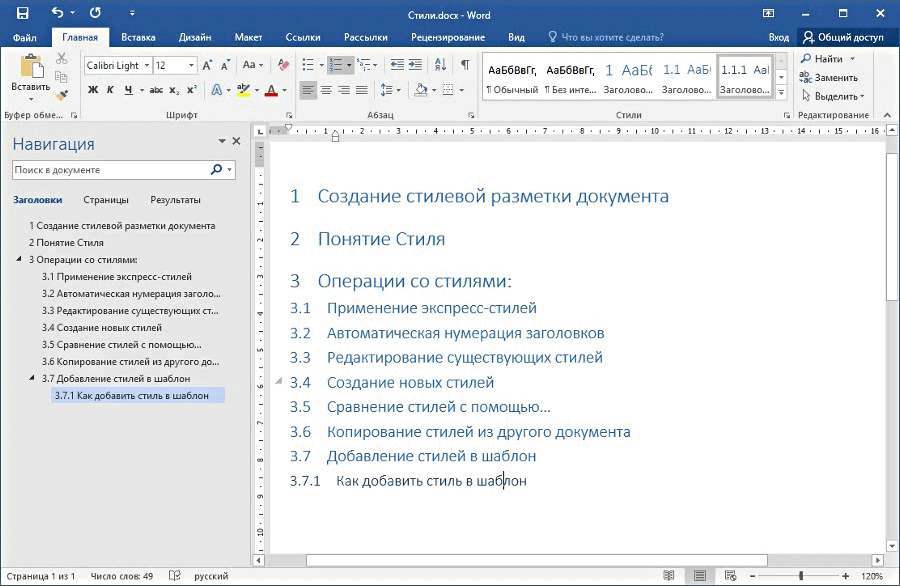Toggle bold formatting with the Ж button
This screenshot has width=900, height=586.
(x=93, y=90)
